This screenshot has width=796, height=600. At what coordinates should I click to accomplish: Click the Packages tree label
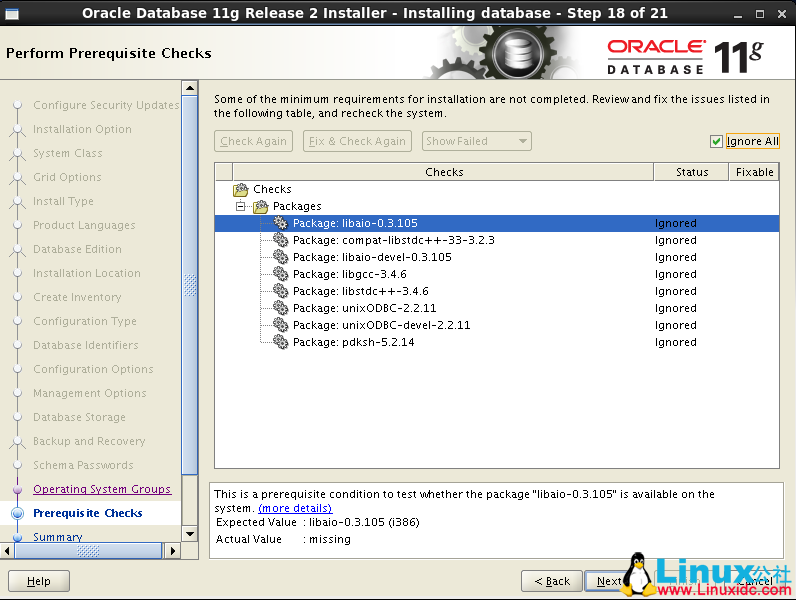(297, 206)
